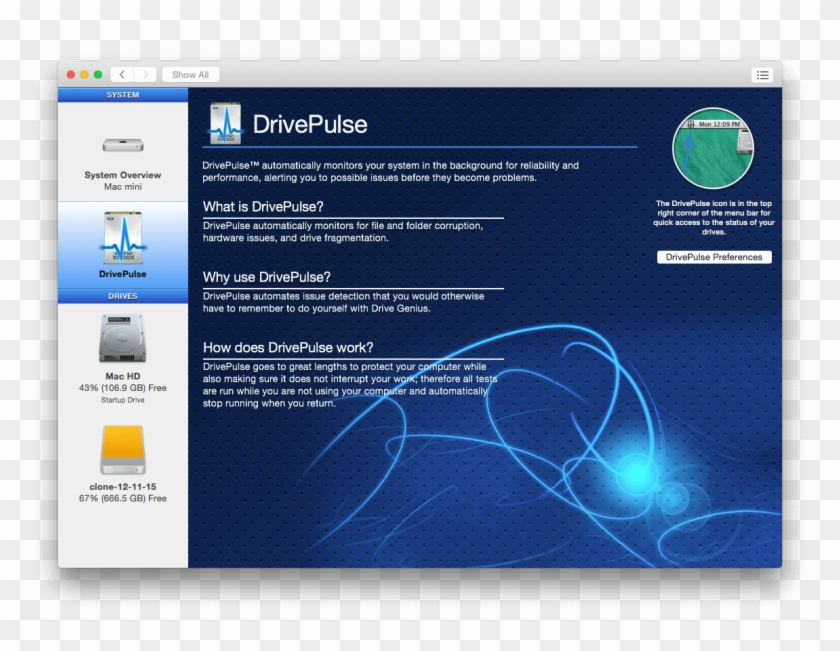
Task: Maximize the window with the green button
Action: (x=98, y=74)
